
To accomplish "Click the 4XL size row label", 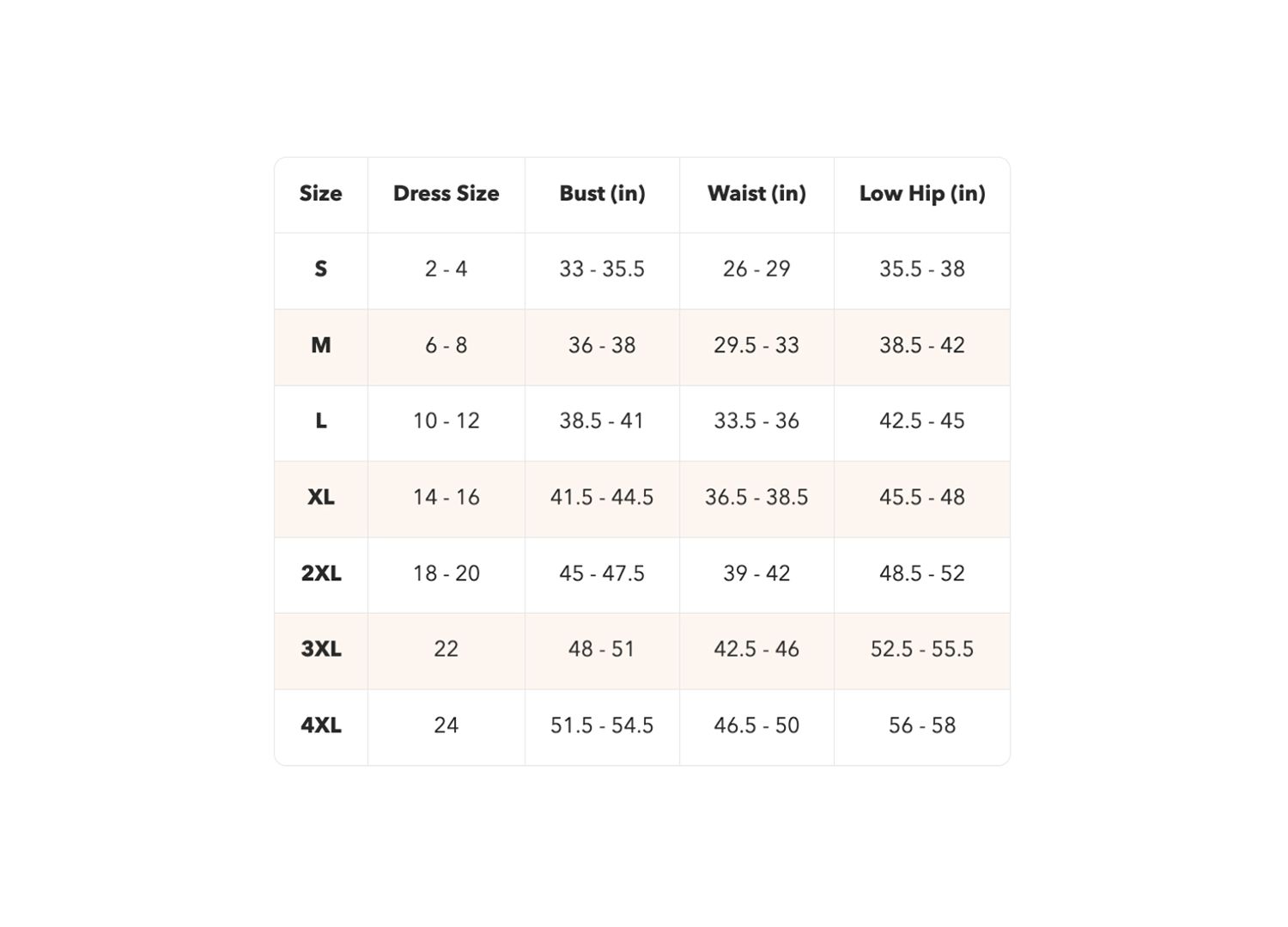I will pos(321,725).
